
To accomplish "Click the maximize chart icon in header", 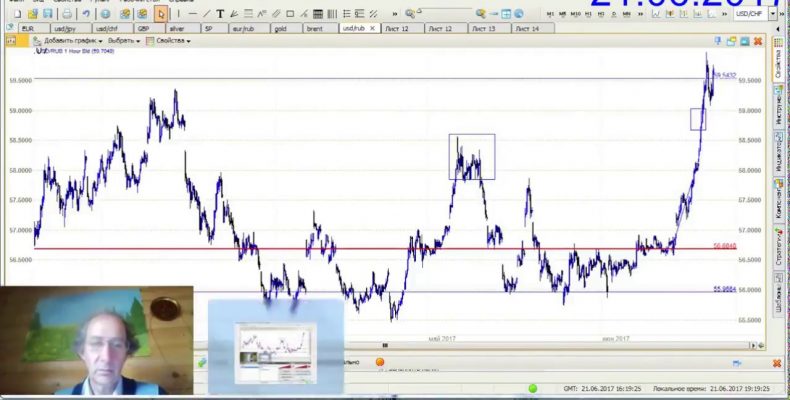I will (744, 41).
